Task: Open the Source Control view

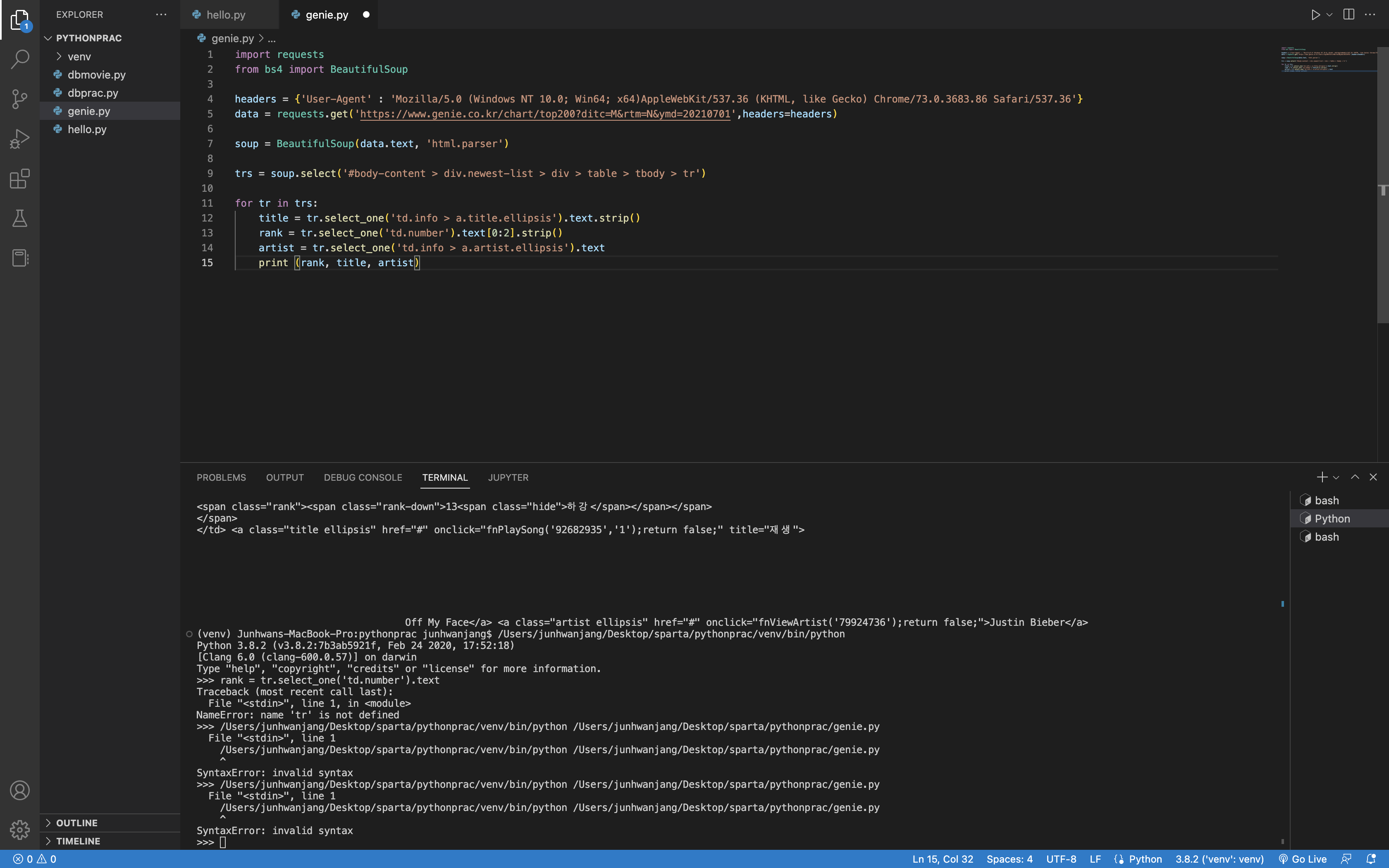Action: click(19, 99)
